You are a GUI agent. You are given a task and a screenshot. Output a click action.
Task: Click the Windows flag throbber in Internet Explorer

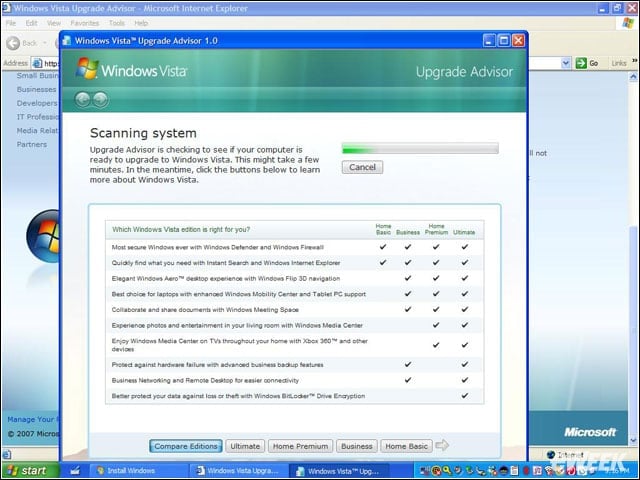click(628, 23)
